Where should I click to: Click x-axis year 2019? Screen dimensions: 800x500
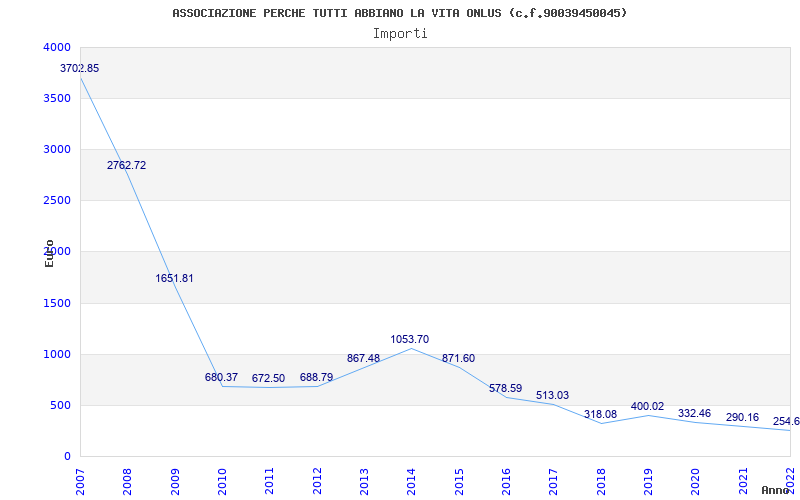(x=648, y=482)
